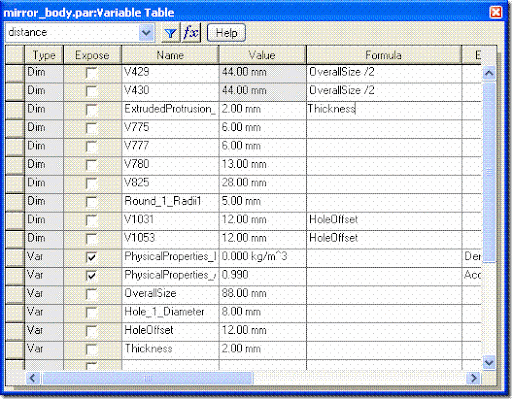Click the Name column header
Screen dimensions: 512x399
tap(170, 55)
